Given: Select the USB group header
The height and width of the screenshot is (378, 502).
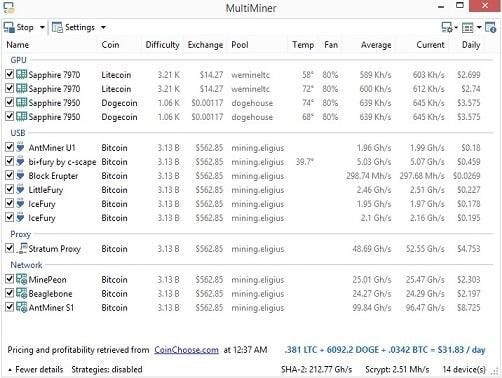Looking at the screenshot, I should coord(18,133).
